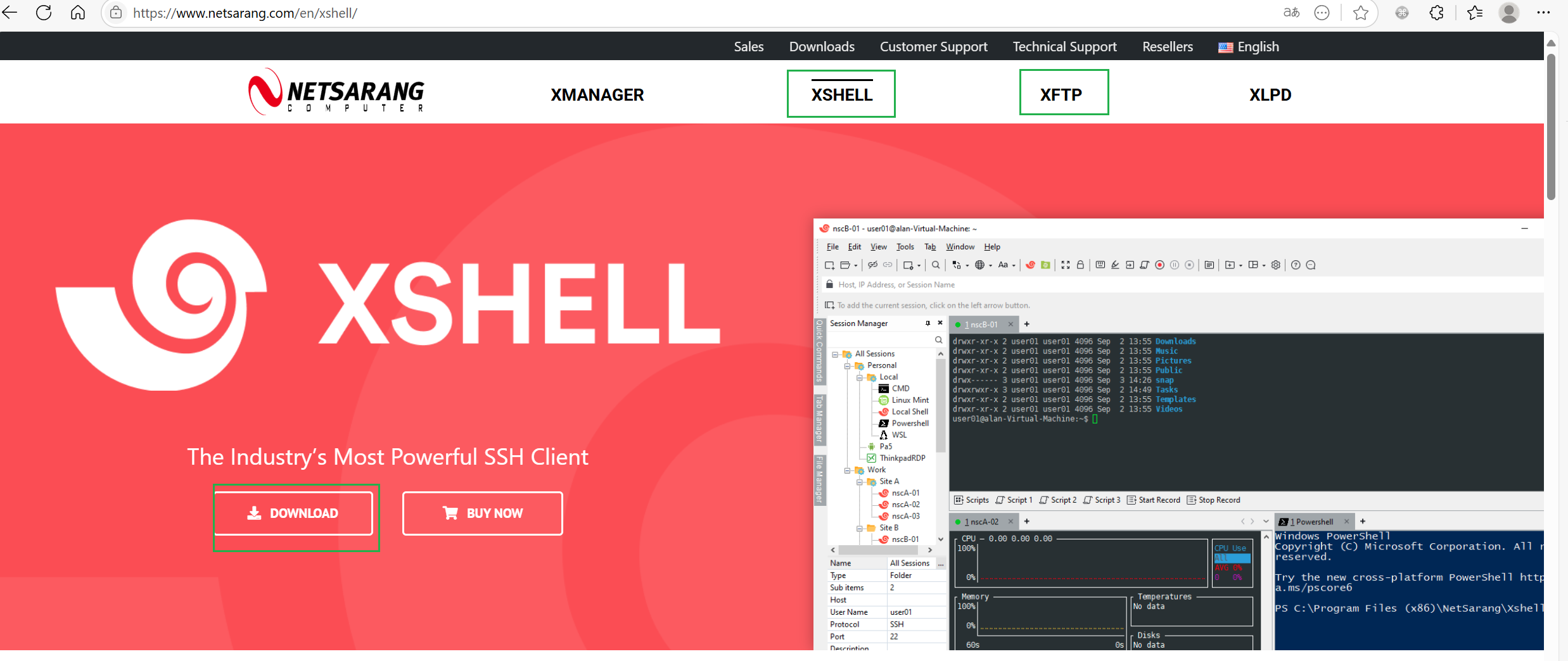Click the red record icon in Xshell toolbar
Image resolution: width=1568 pixels, height=661 pixels.
[1159, 265]
